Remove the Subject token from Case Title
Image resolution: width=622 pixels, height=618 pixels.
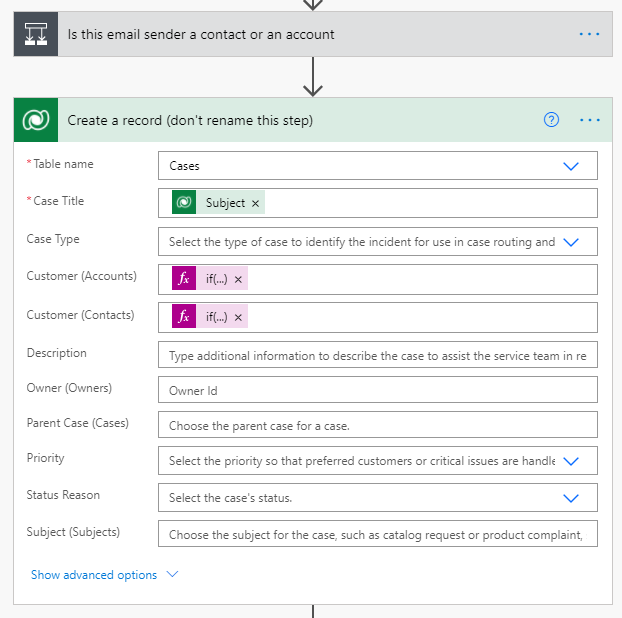pos(256,203)
